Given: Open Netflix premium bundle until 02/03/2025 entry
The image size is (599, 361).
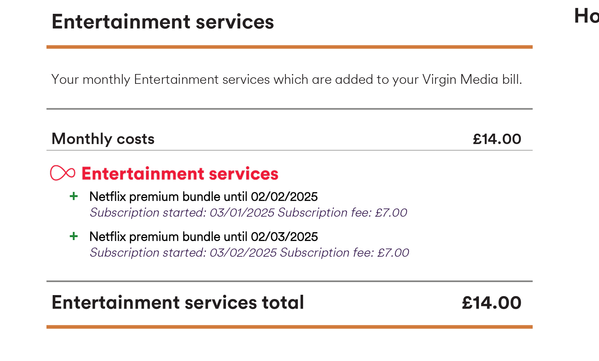Looking at the screenshot, I should (x=203, y=236).
